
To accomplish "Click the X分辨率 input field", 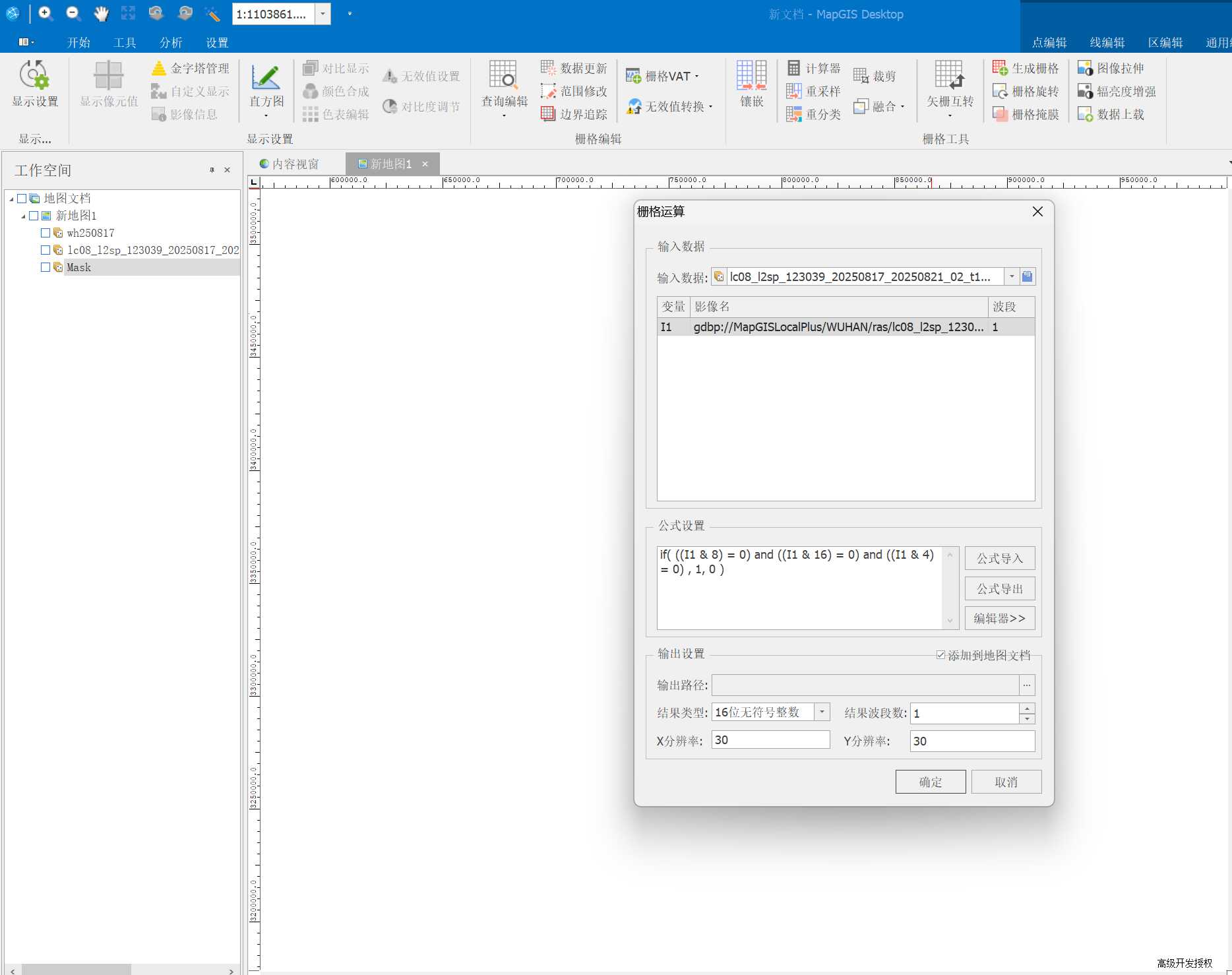I will [771, 739].
